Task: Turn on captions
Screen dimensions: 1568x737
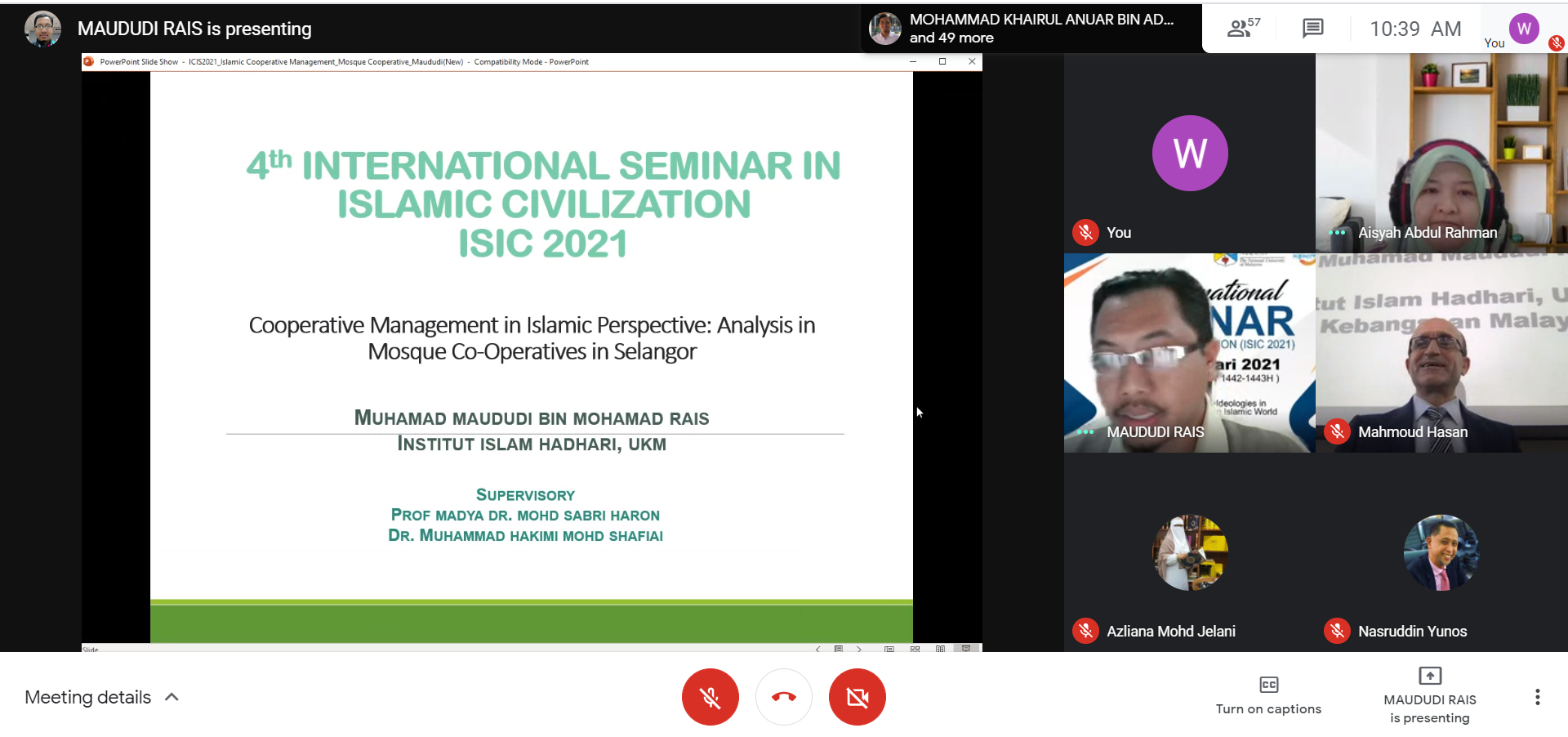Action: coord(1267,695)
